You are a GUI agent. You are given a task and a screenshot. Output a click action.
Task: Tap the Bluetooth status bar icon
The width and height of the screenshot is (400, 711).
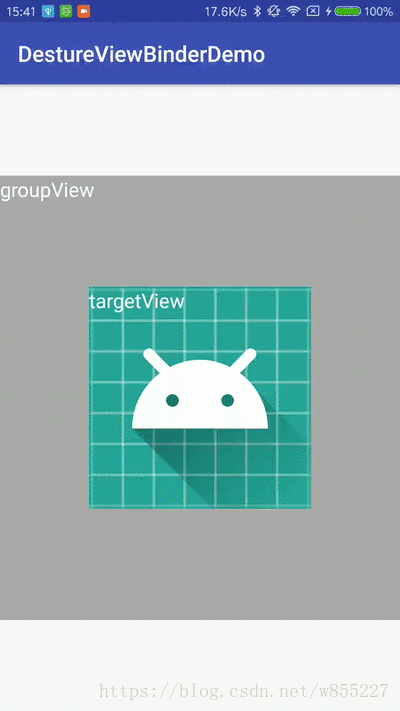(x=257, y=11)
